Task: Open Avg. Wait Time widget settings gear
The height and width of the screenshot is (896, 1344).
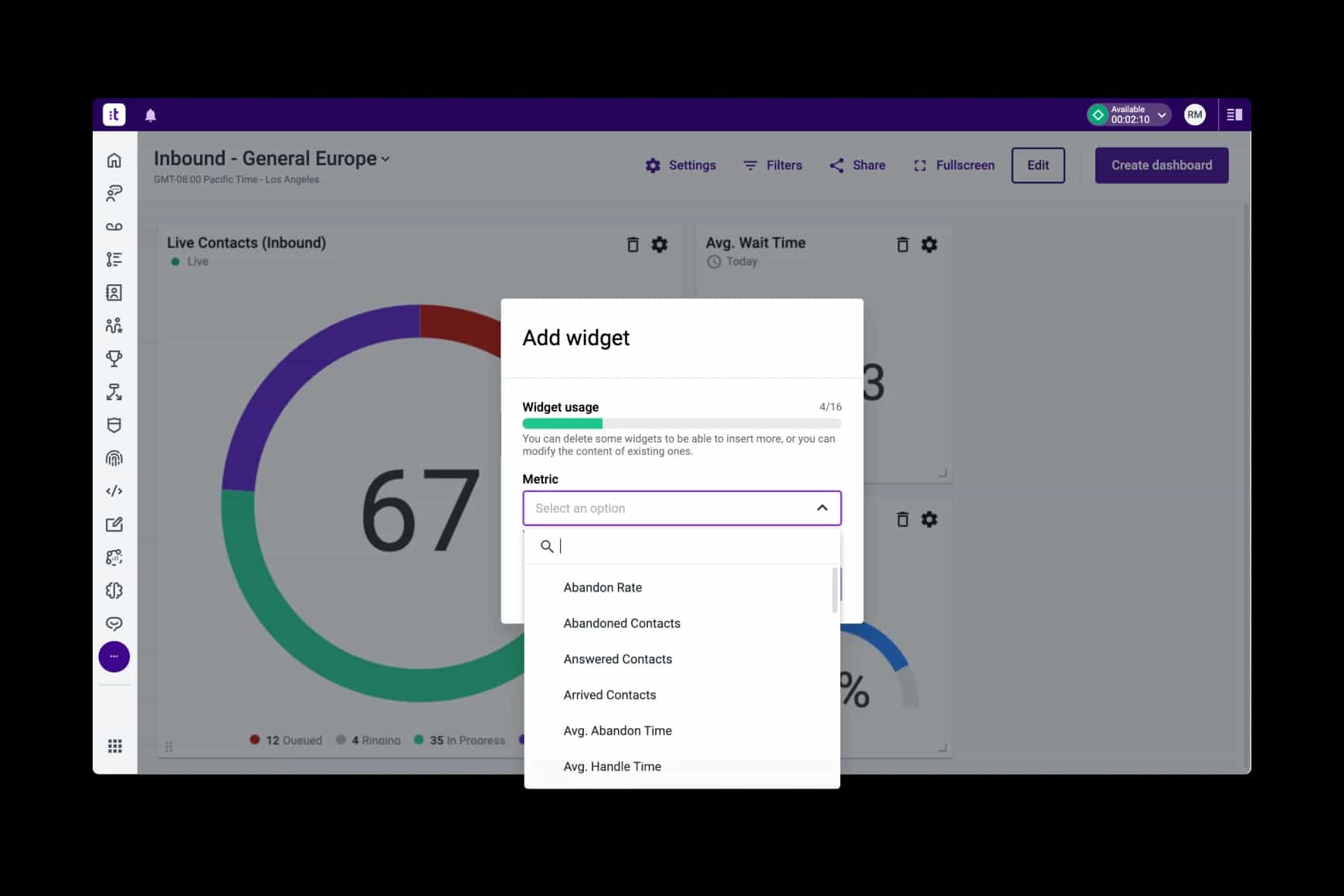Action: (929, 245)
